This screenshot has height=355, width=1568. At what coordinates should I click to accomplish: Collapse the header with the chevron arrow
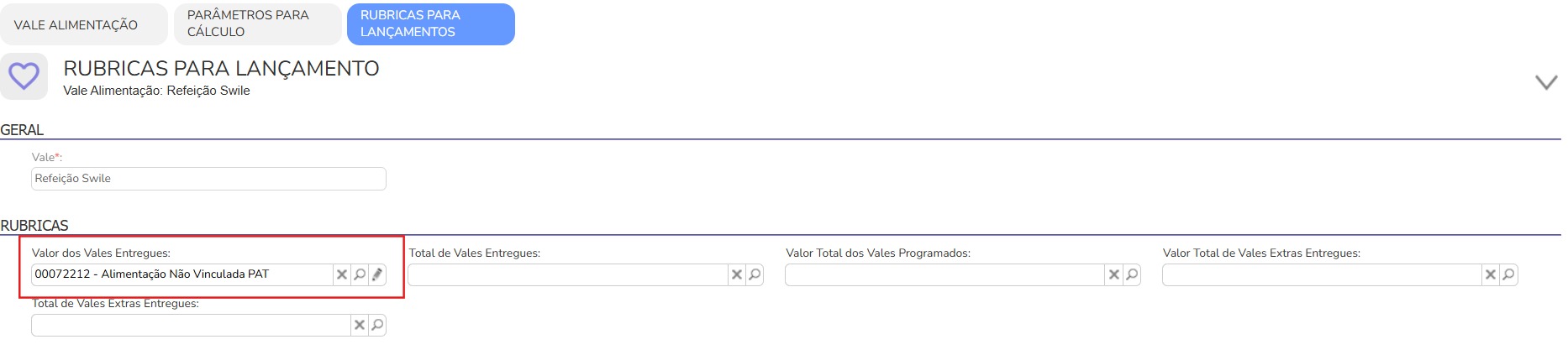point(1546,82)
